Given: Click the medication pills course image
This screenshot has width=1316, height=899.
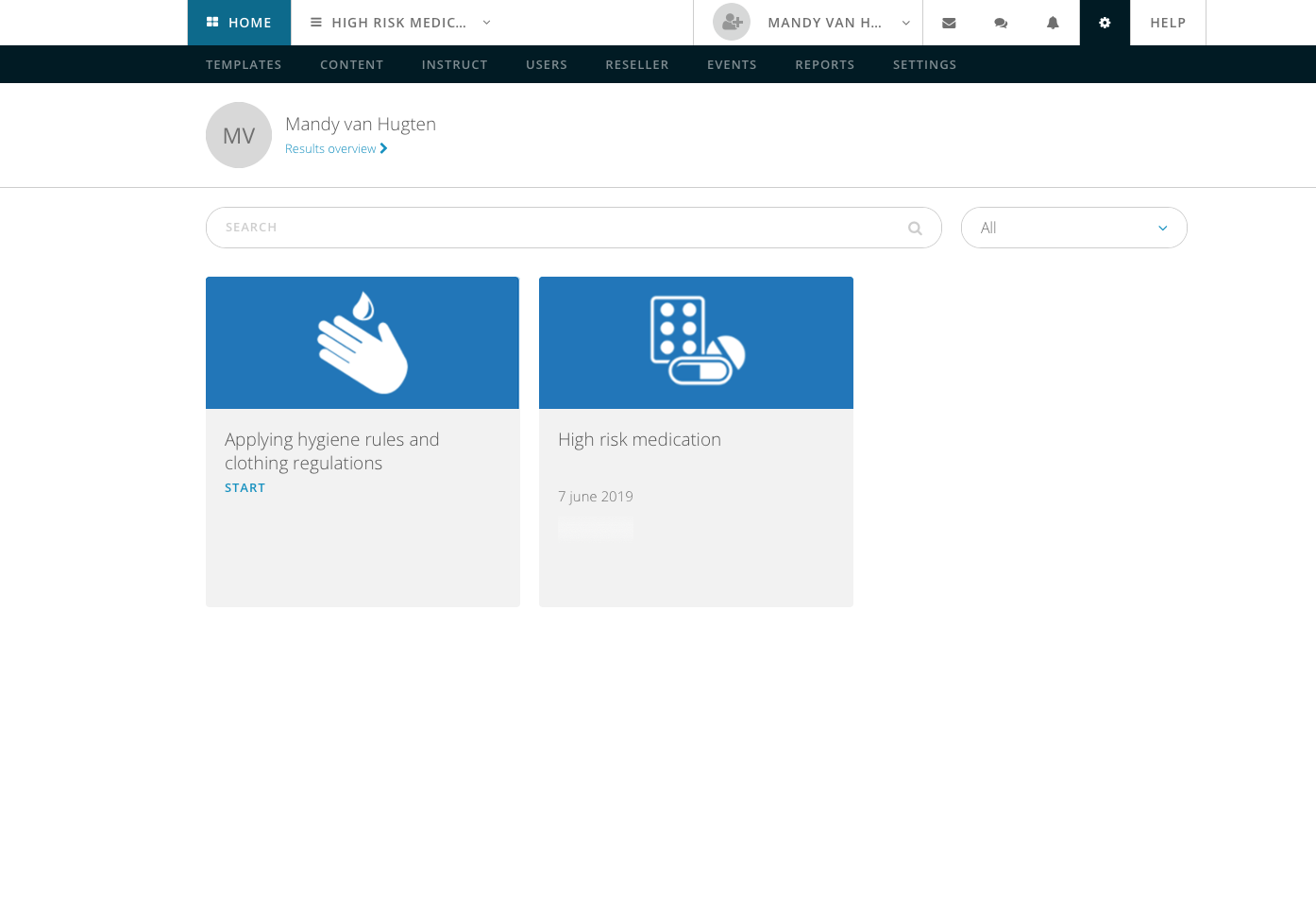Looking at the screenshot, I should pos(696,343).
